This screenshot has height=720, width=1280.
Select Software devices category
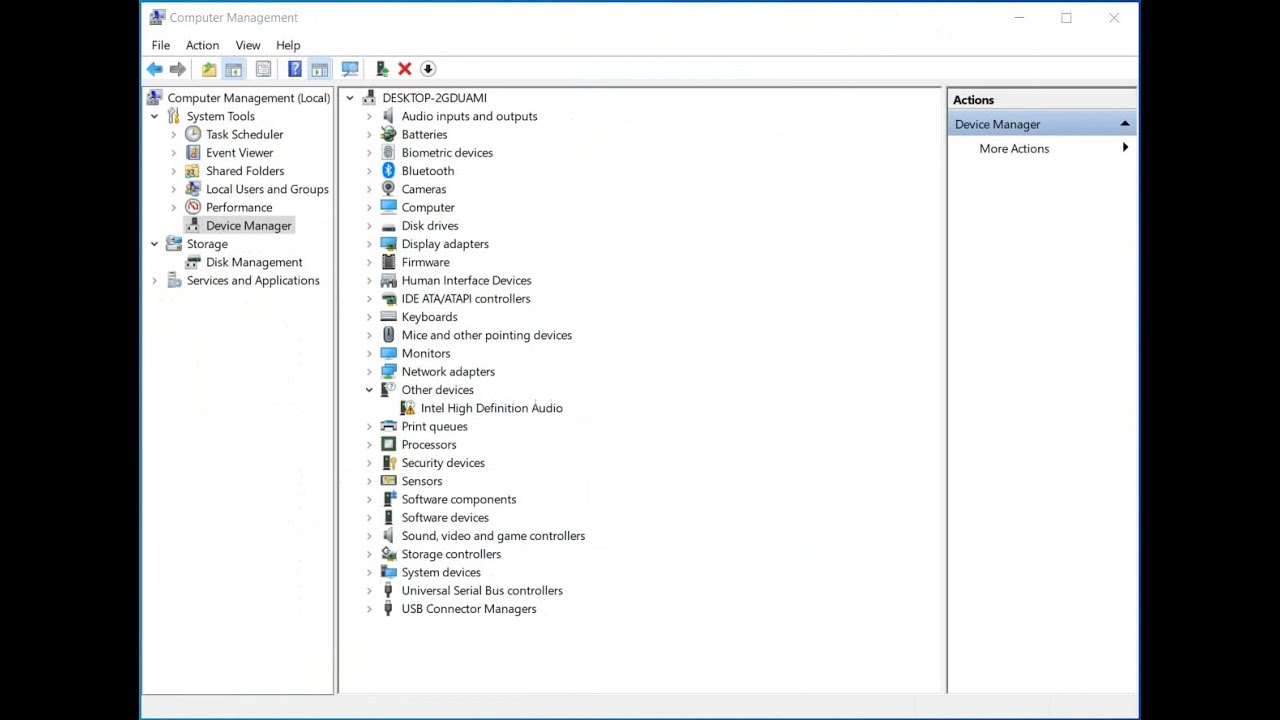tap(445, 517)
